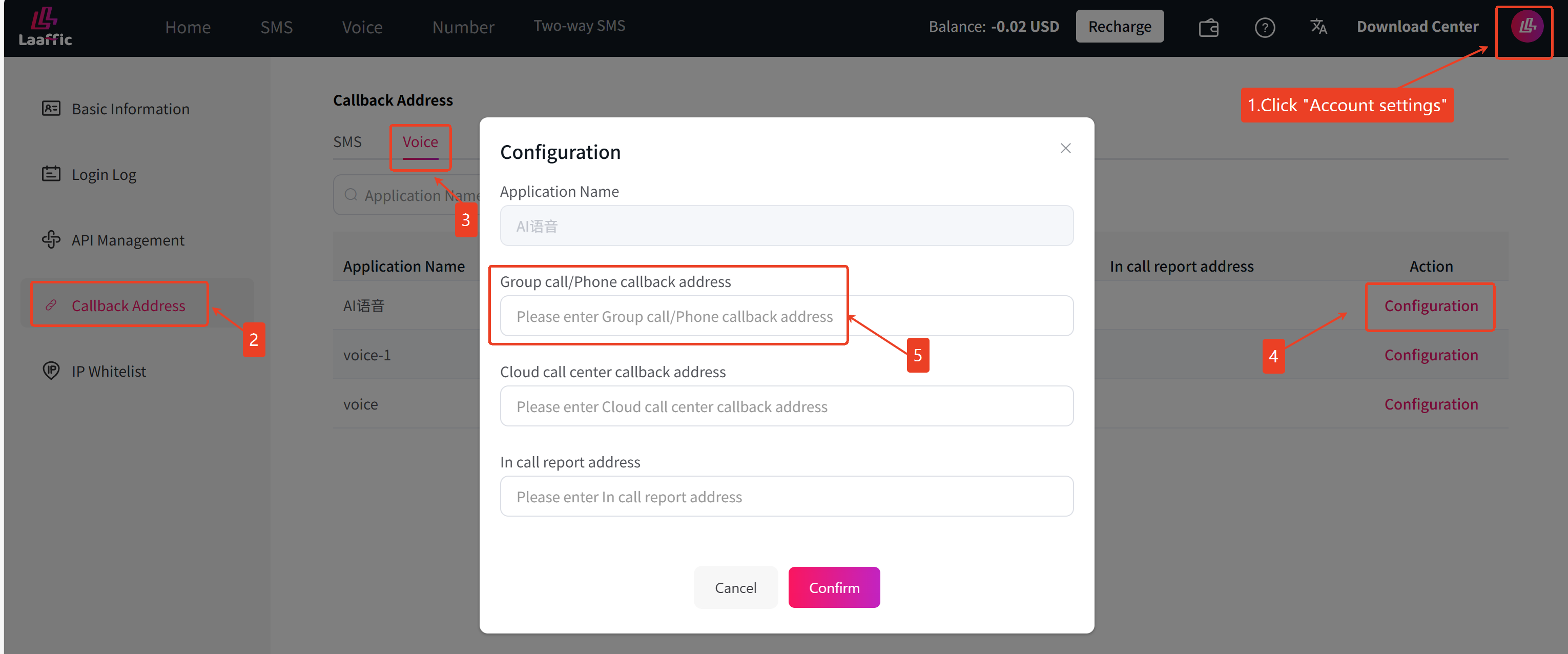Click the account avatar icon
This screenshot has width=1568, height=654.
point(1526,27)
